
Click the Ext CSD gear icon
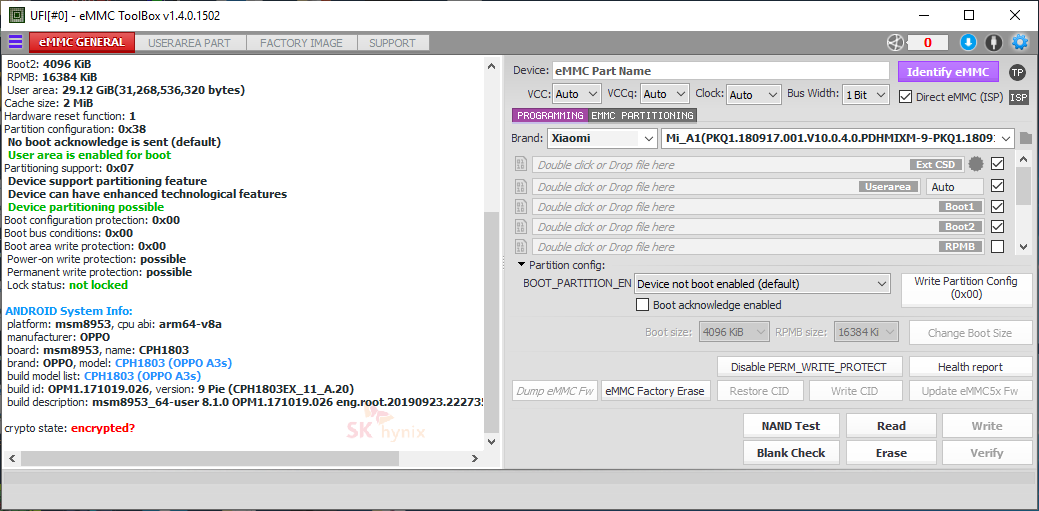click(975, 164)
